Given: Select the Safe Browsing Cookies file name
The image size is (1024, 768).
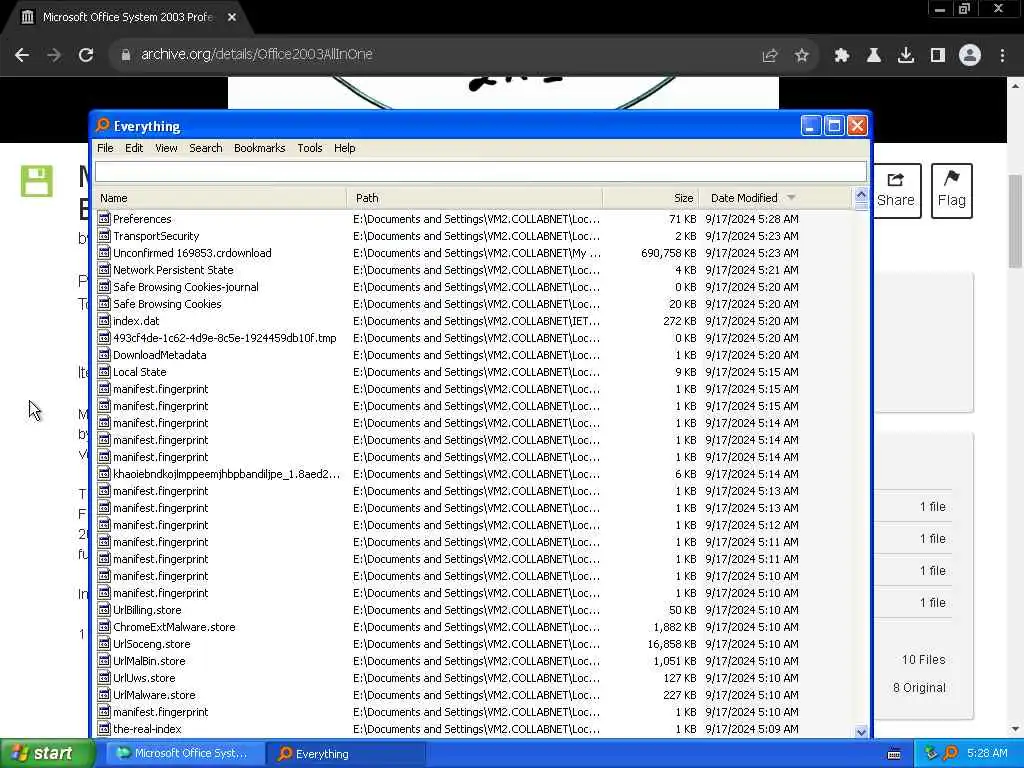Looking at the screenshot, I should [167, 304].
